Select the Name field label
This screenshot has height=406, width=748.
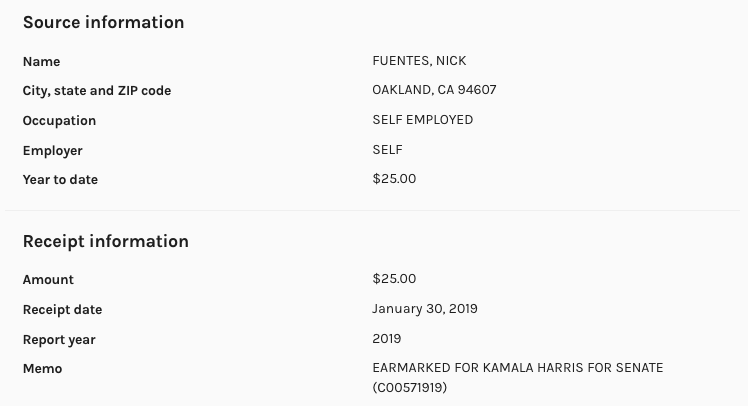tap(41, 61)
